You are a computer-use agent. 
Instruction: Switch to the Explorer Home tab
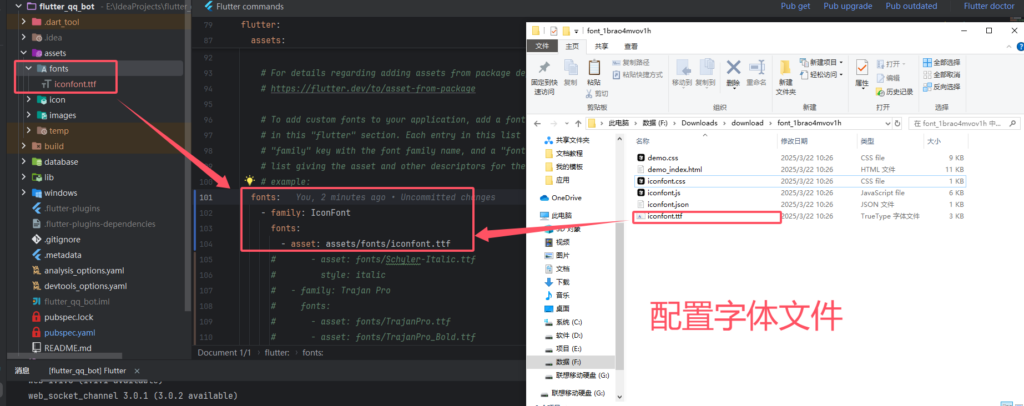point(571,46)
